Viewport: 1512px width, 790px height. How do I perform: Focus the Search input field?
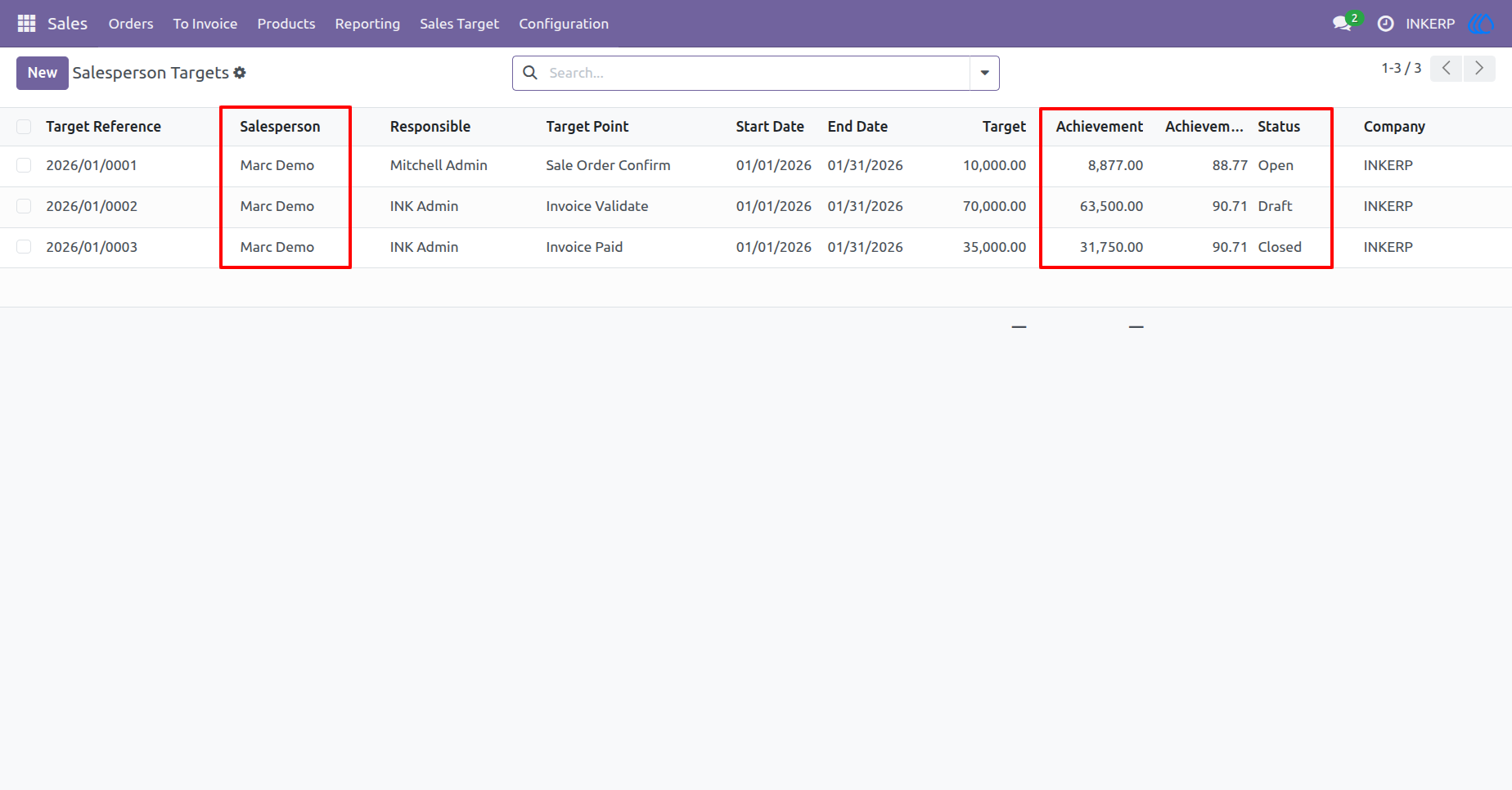tap(757, 73)
